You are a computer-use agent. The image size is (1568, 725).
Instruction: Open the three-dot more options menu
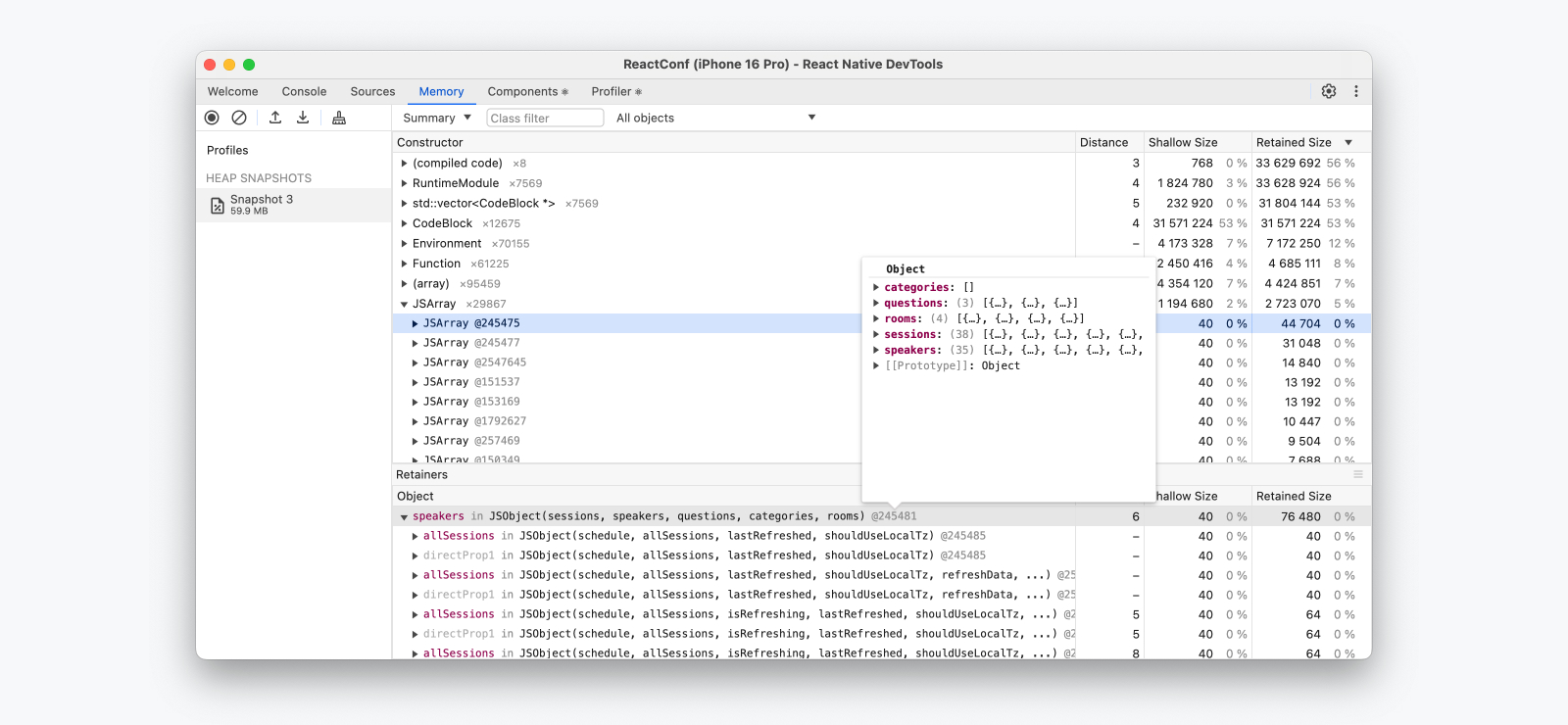click(1356, 91)
